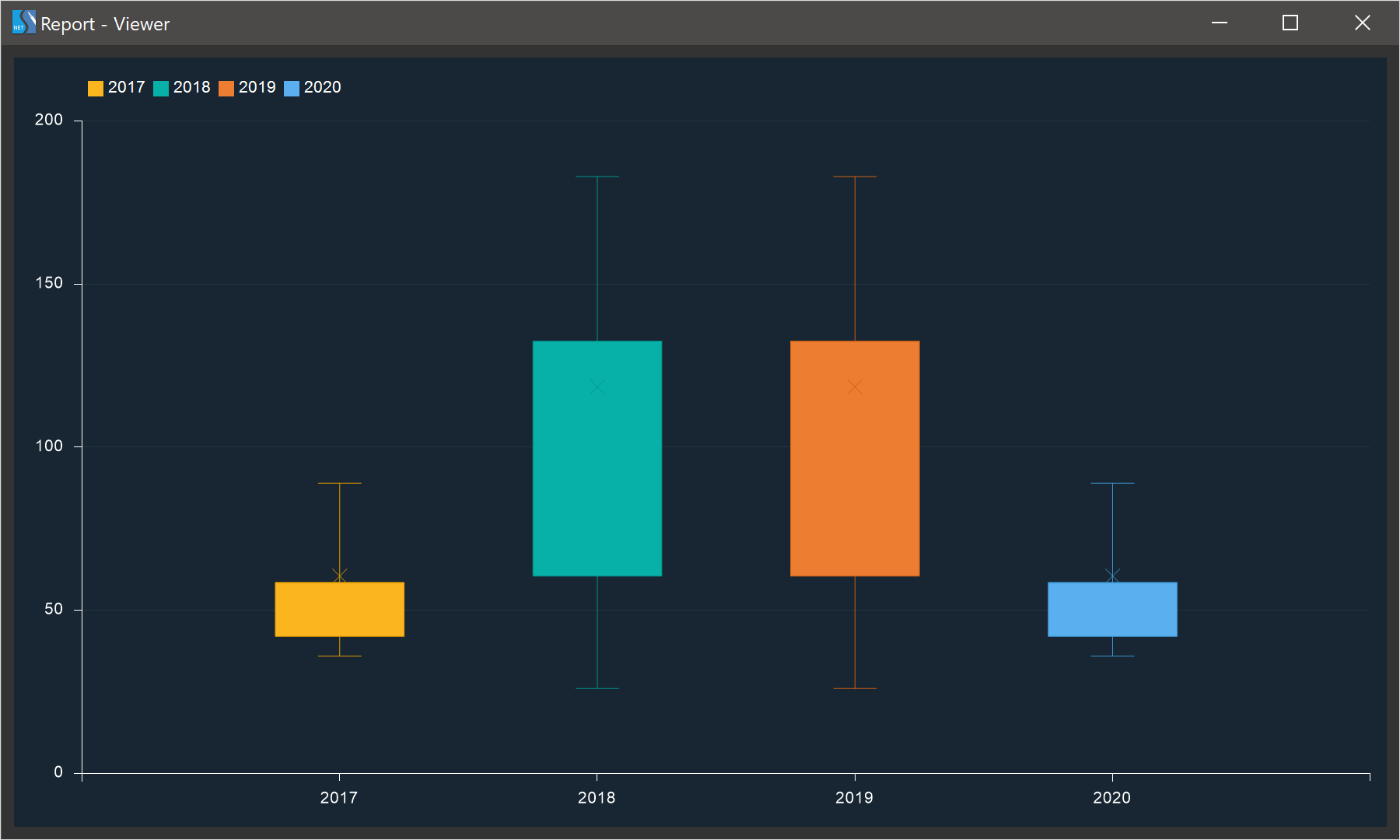Select the blue 2020 box plot
Viewport: 1400px width, 840px height.
pyautogui.click(x=1112, y=610)
